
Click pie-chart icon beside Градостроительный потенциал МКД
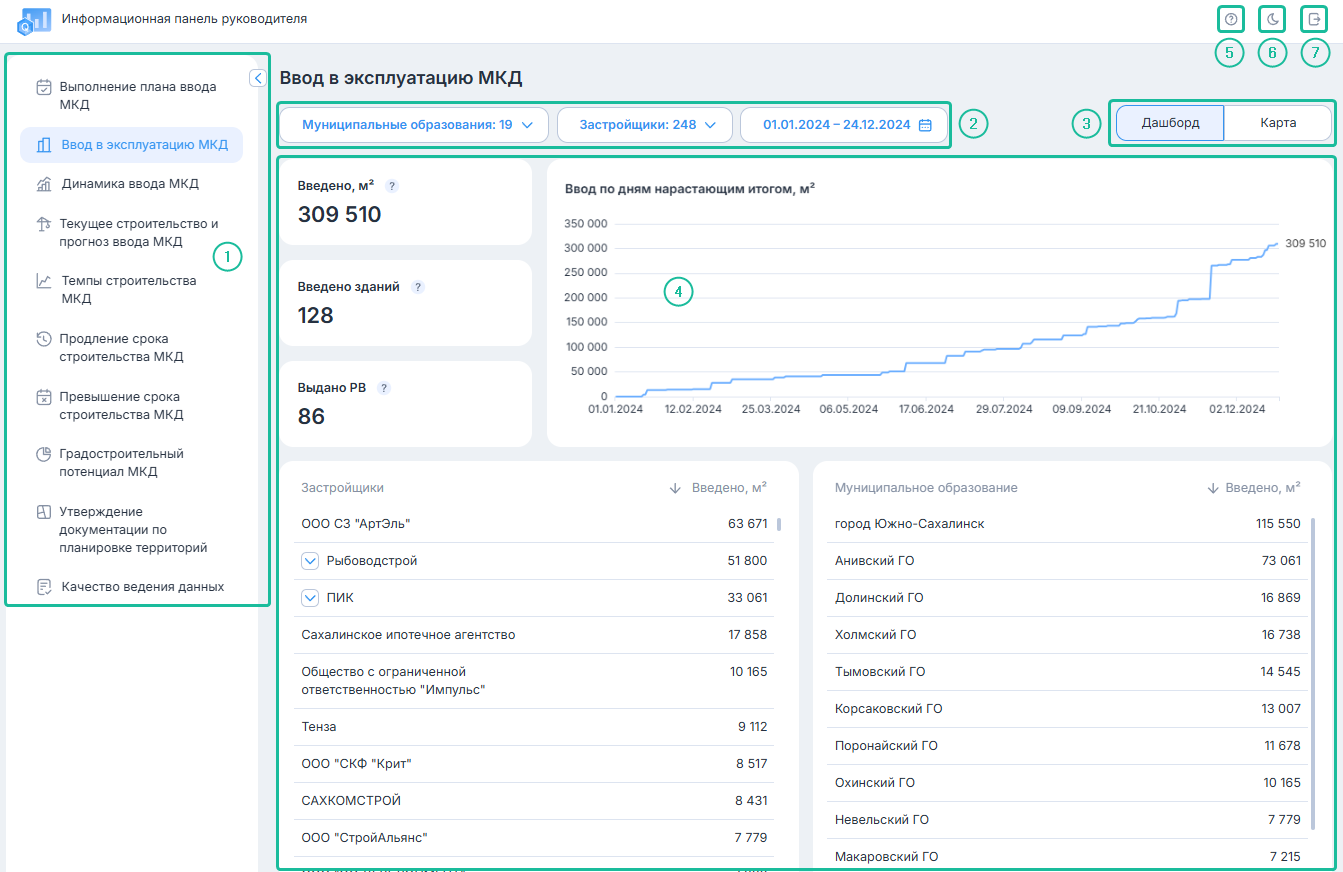[x=44, y=454]
